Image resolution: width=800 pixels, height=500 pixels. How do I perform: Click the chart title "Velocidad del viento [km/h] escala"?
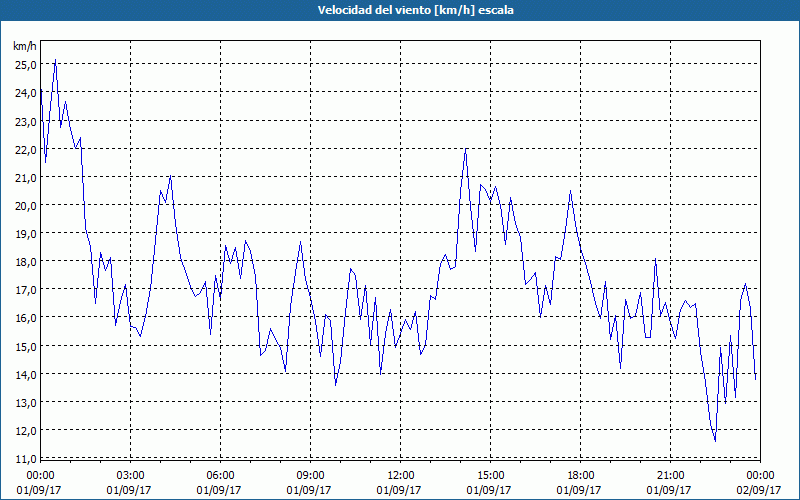coord(415,10)
